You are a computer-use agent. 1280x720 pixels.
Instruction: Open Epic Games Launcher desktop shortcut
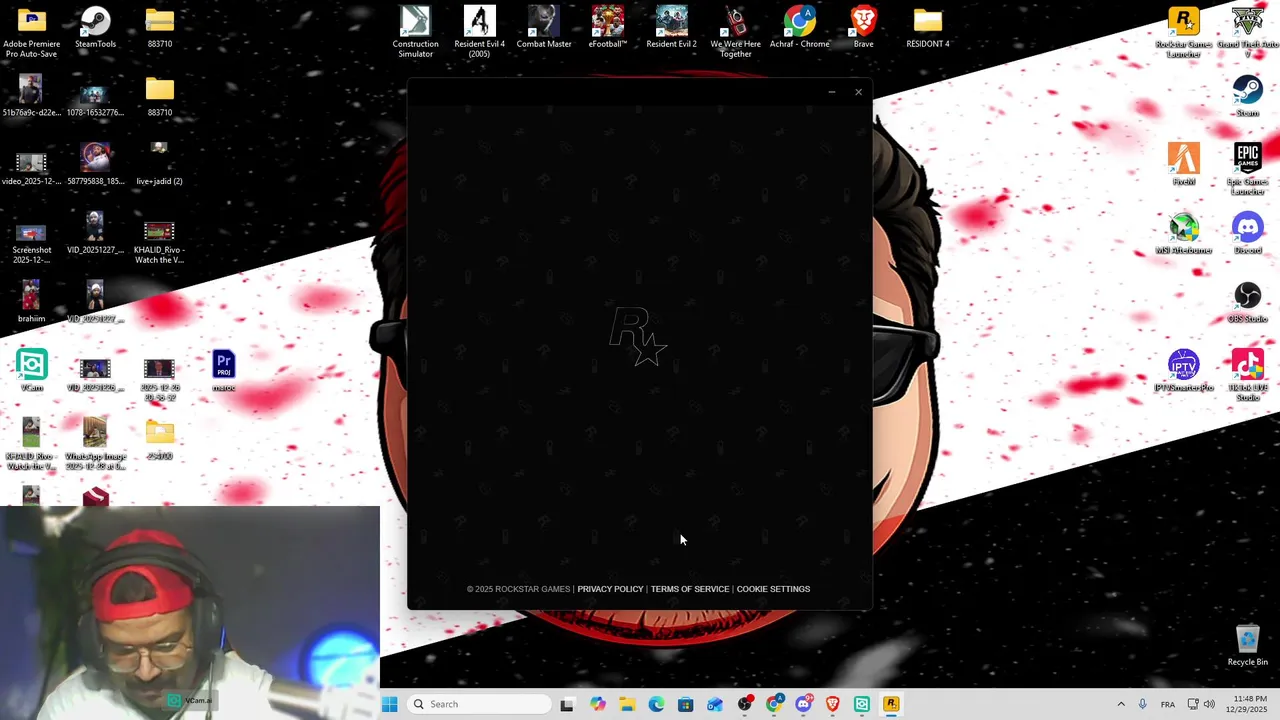point(1248,170)
